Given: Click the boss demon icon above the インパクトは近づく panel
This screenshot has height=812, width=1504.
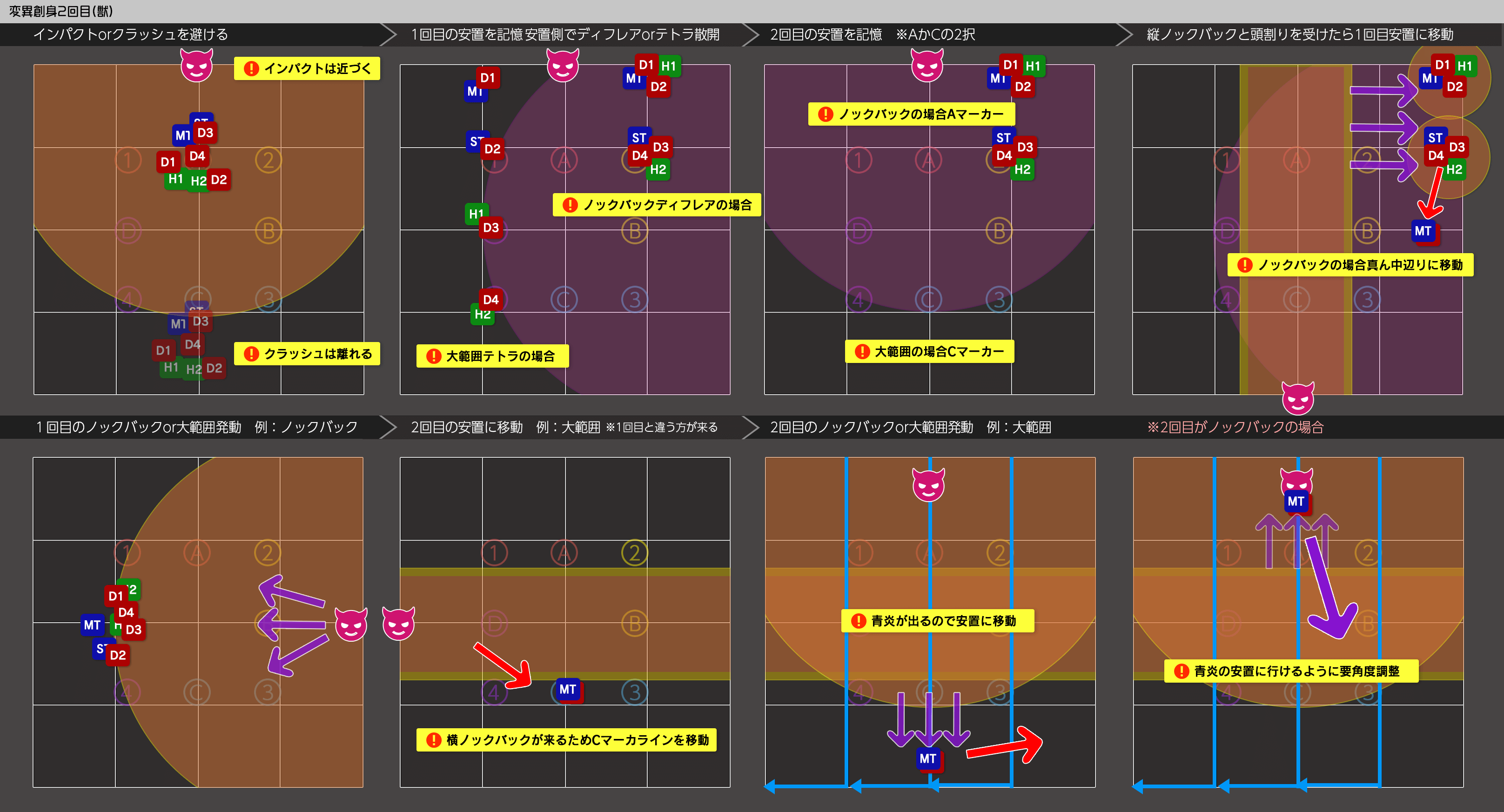Looking at the screenshot, I should (196, 66).
